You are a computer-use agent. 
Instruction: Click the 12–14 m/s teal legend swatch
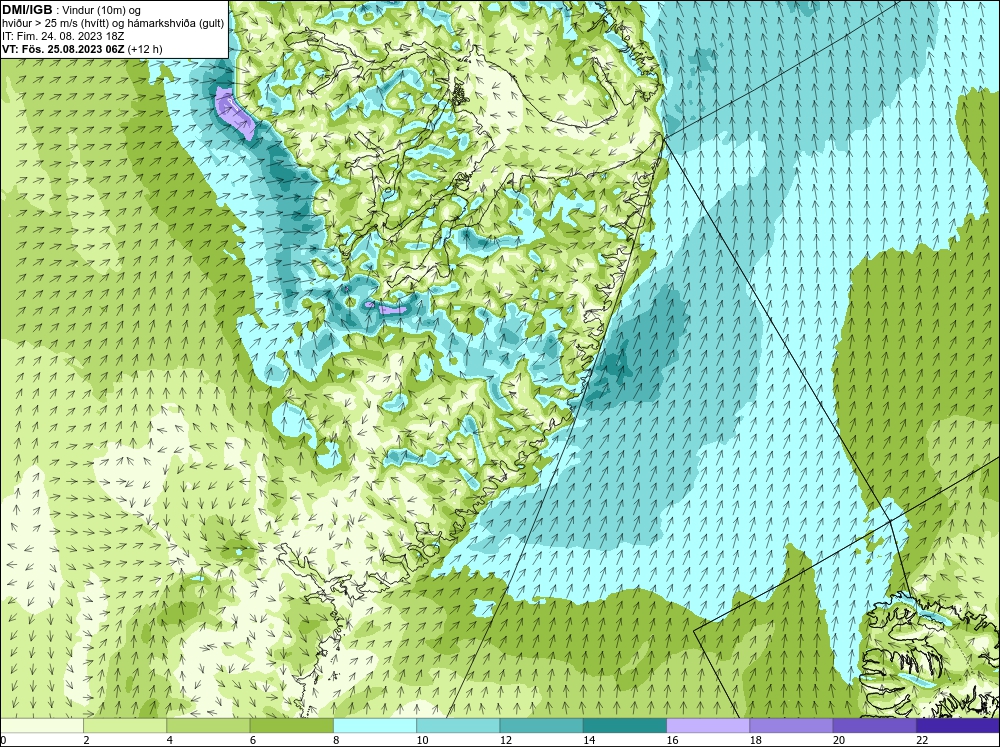(541, 725)
